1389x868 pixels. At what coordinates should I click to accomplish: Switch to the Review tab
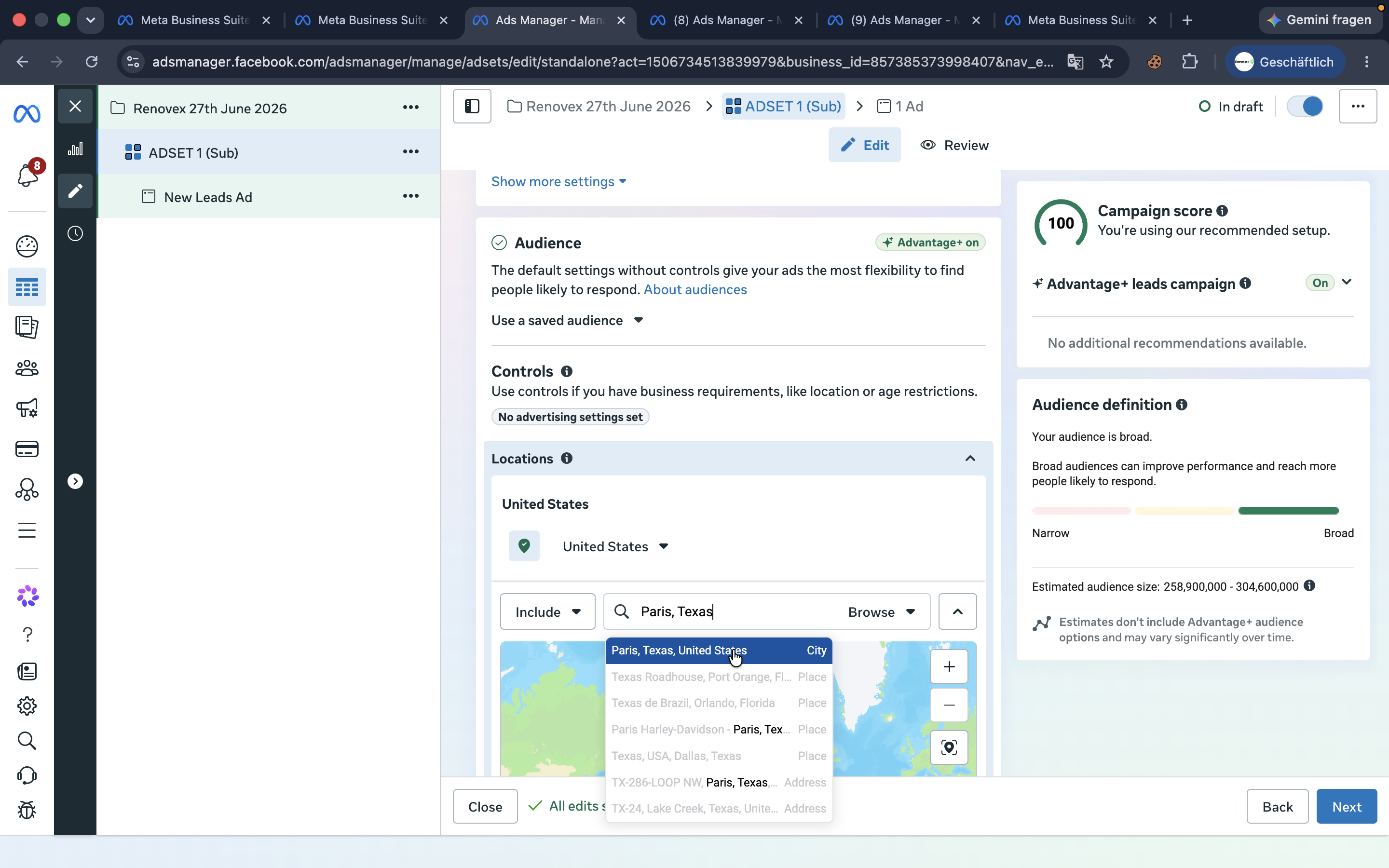[x=954, y=145]
